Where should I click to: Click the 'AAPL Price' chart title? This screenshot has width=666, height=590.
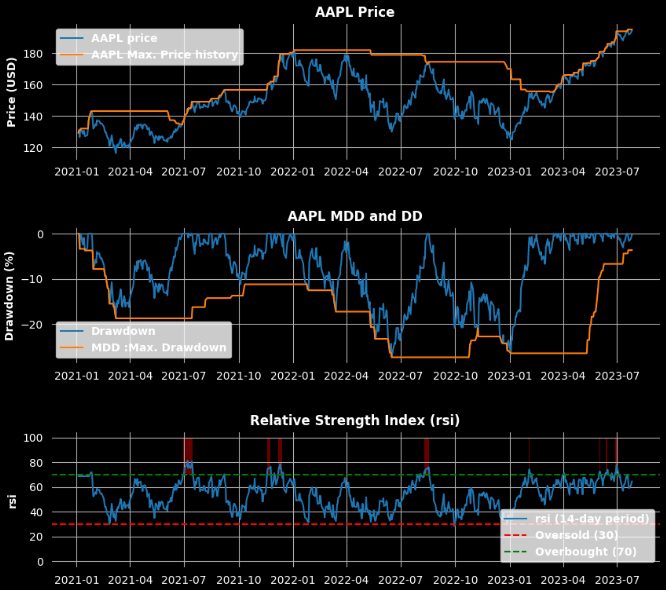click(355, 12)
